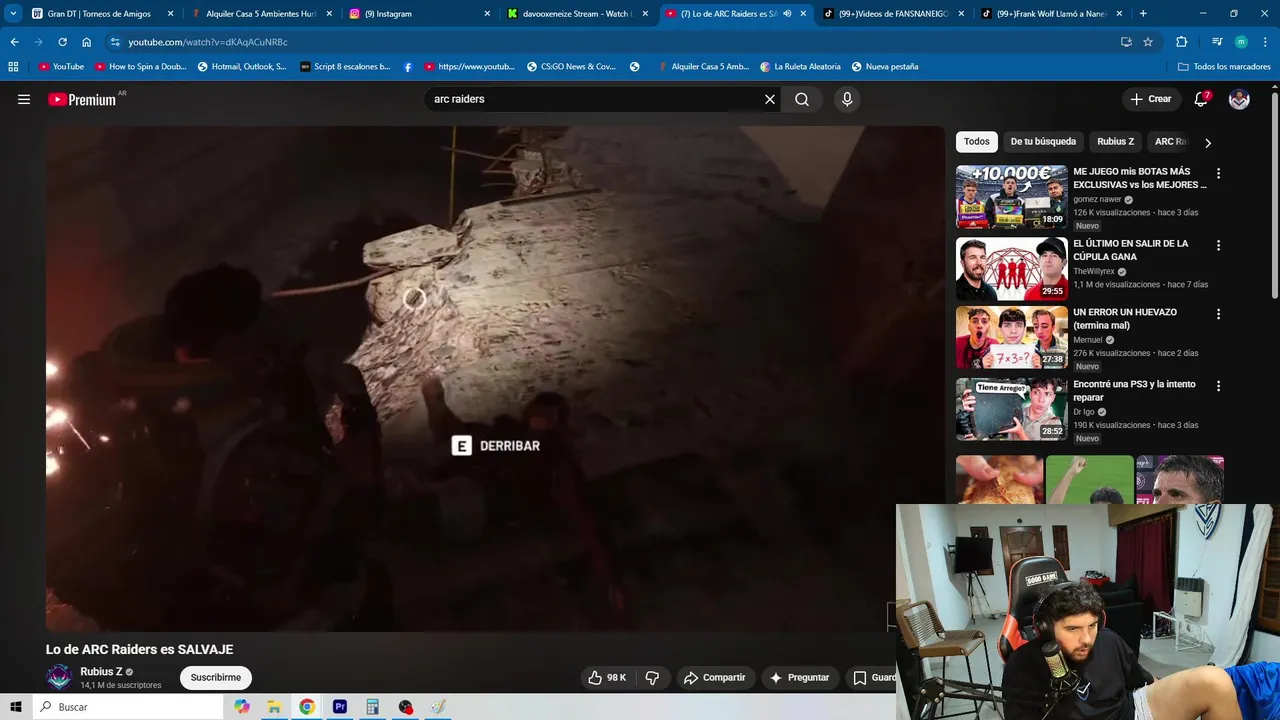
Task: Open Chrome profile avatar 'm'
Action: 1241,42
